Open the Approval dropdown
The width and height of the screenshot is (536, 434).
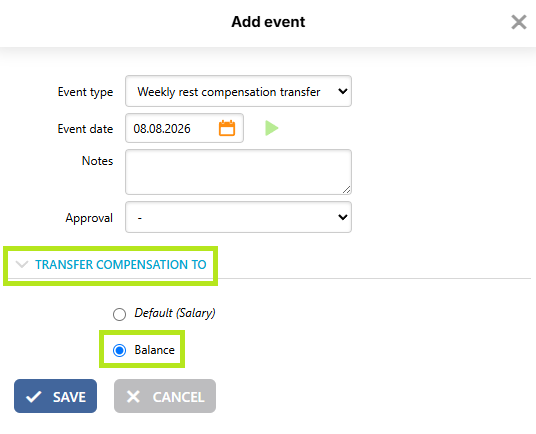pyautogui.click(x=238, y=217)
